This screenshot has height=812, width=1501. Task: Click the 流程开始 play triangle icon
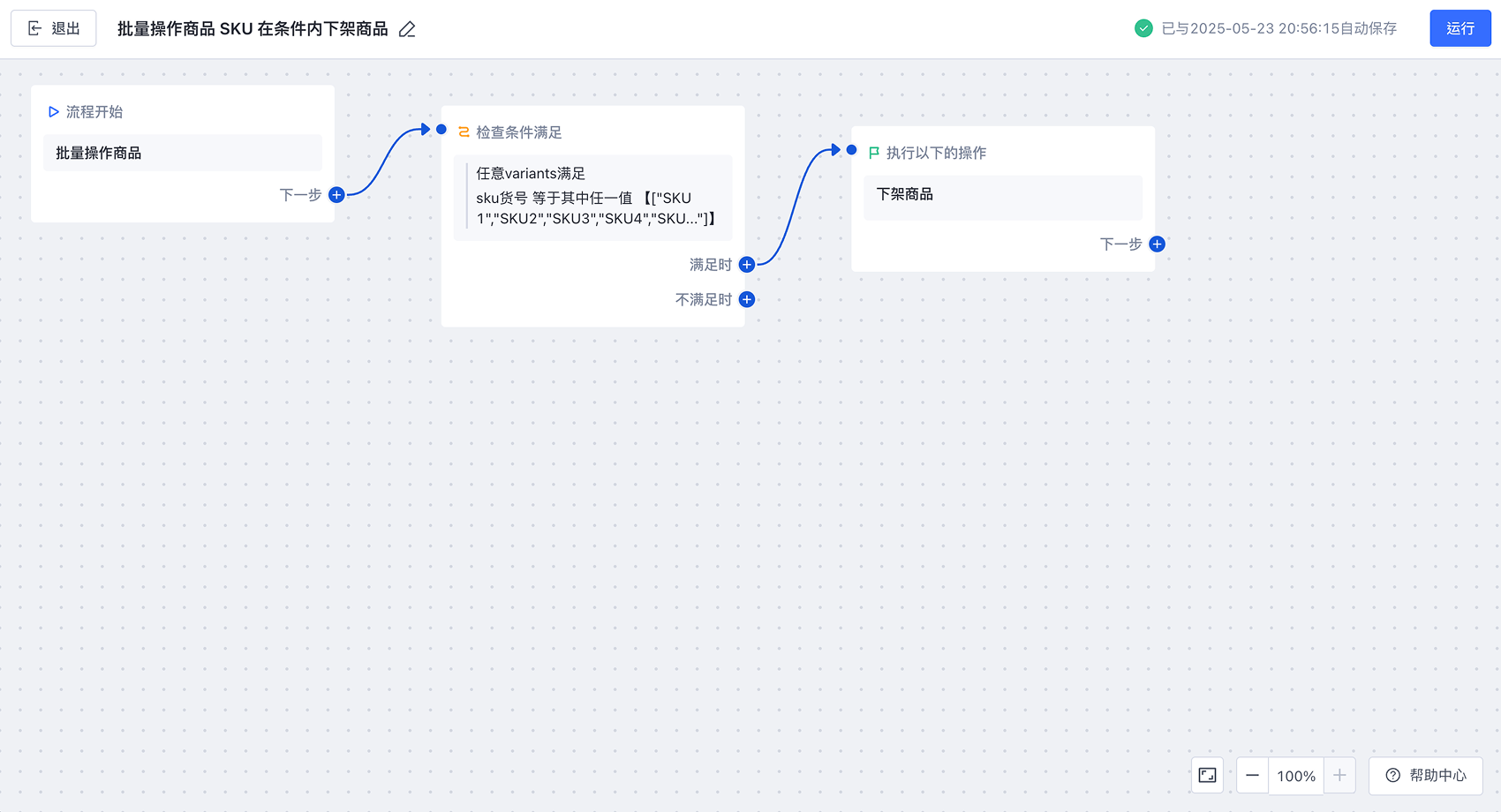pos(54,112)
